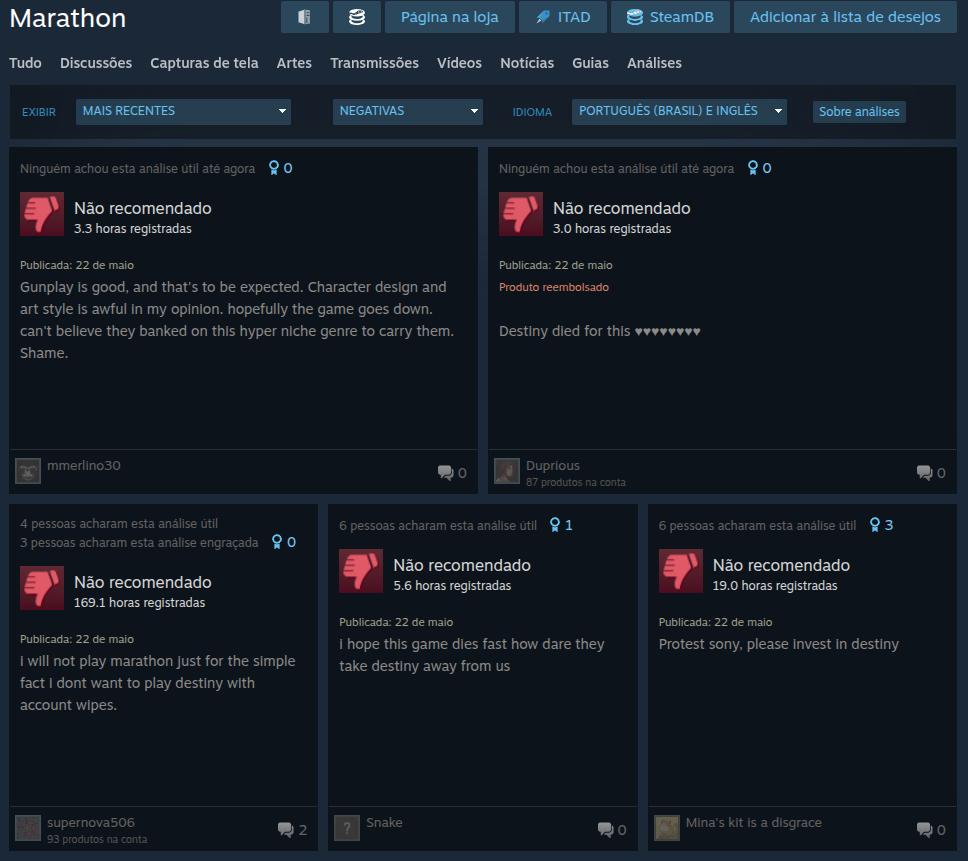Click Não recomendado title in Duprious's review
The image size is (968, 861).
tap(622, 208)
